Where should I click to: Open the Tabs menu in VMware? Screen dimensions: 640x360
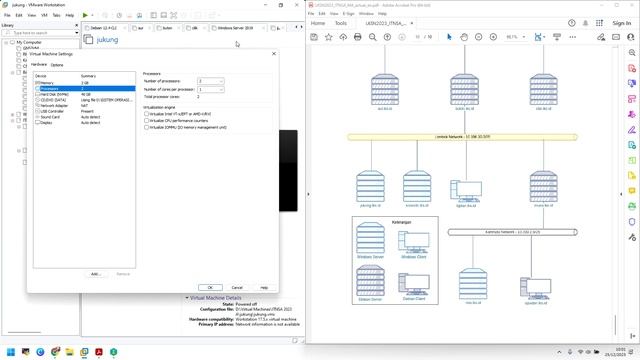coord(56,15)
